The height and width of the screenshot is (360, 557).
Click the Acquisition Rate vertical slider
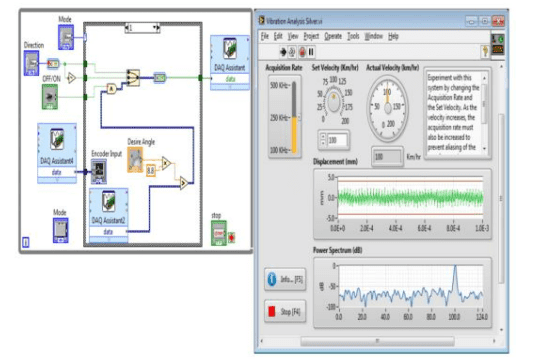(x=294, y=118)
